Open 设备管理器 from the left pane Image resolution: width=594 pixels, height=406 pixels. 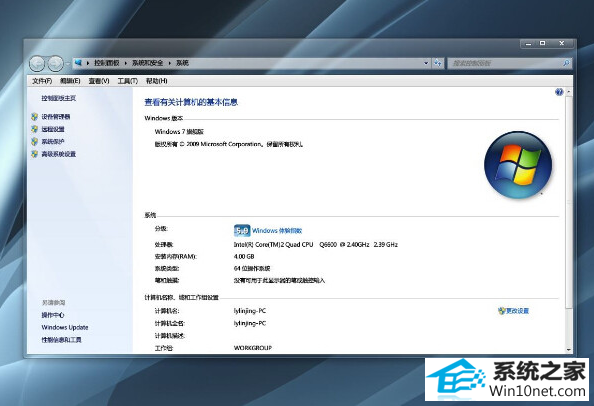point(56,117)
